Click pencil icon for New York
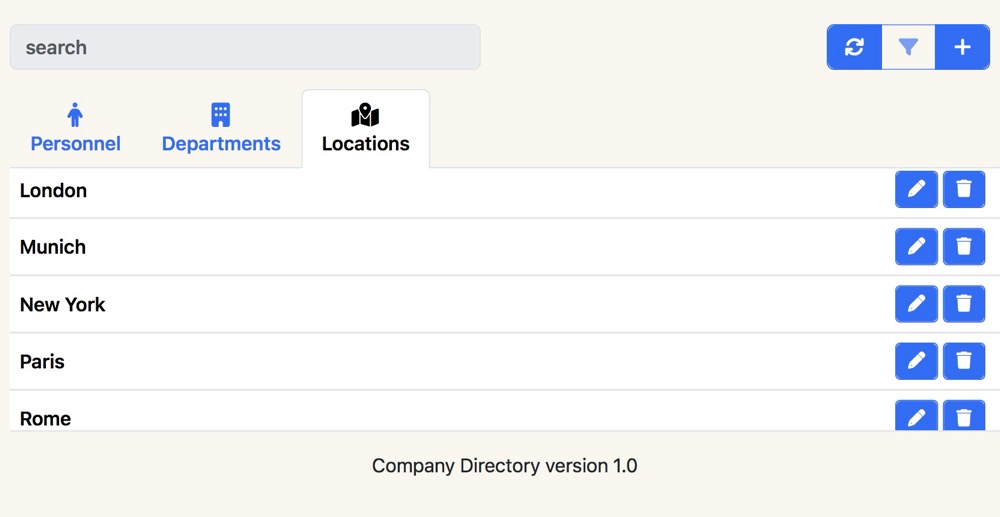 pos(916,304)
